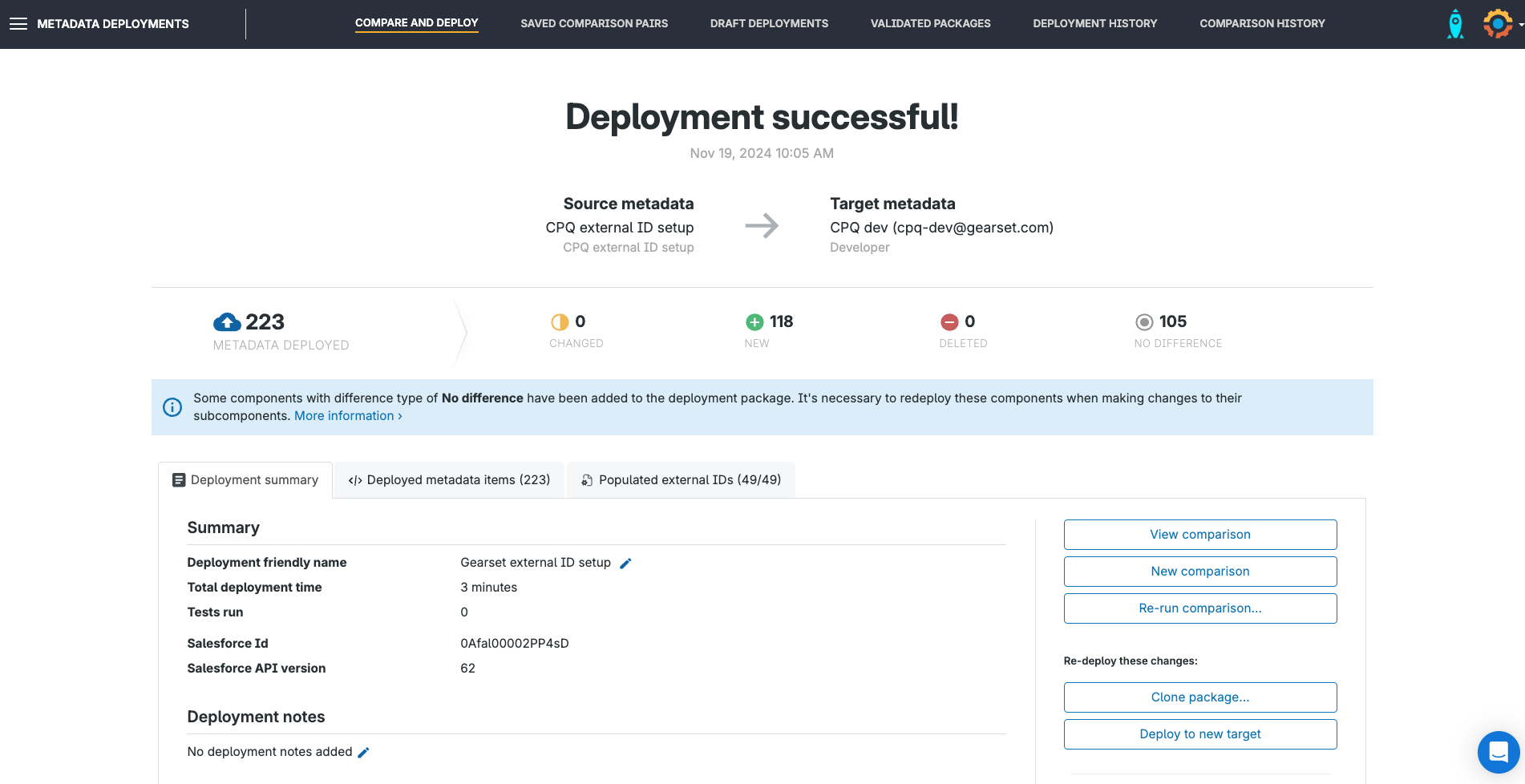1525x784 pixels.
Task: Click the green New items icon
Action: point(754,322)
